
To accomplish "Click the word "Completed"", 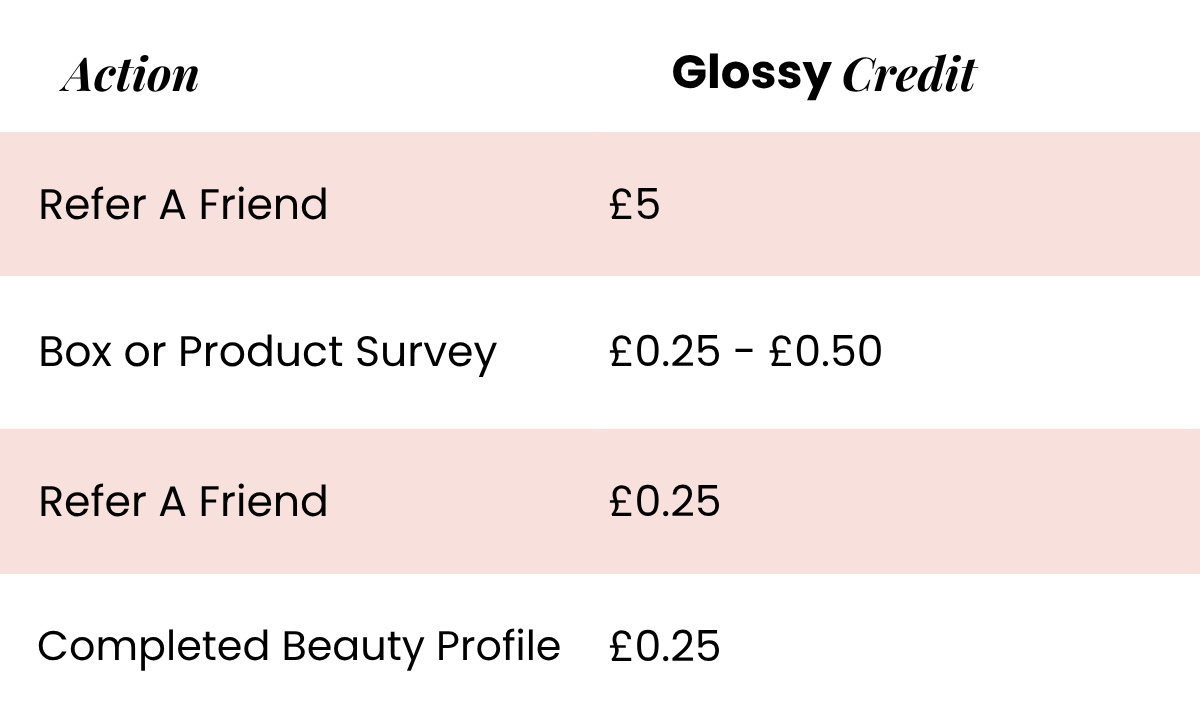I will (154, 646).
